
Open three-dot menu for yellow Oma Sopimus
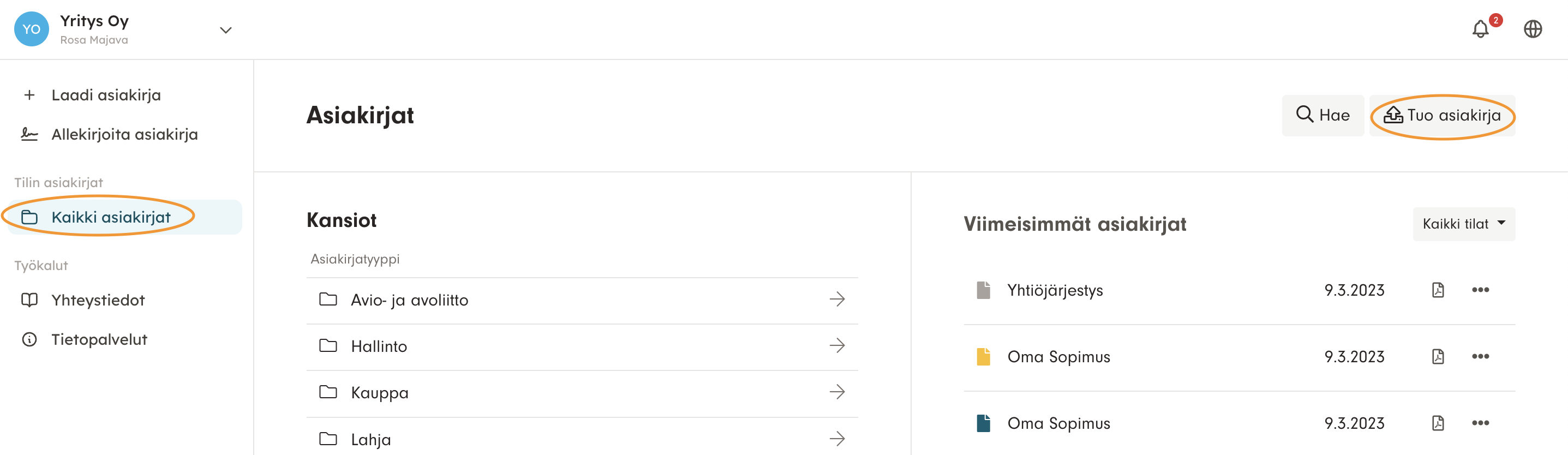1480,356
